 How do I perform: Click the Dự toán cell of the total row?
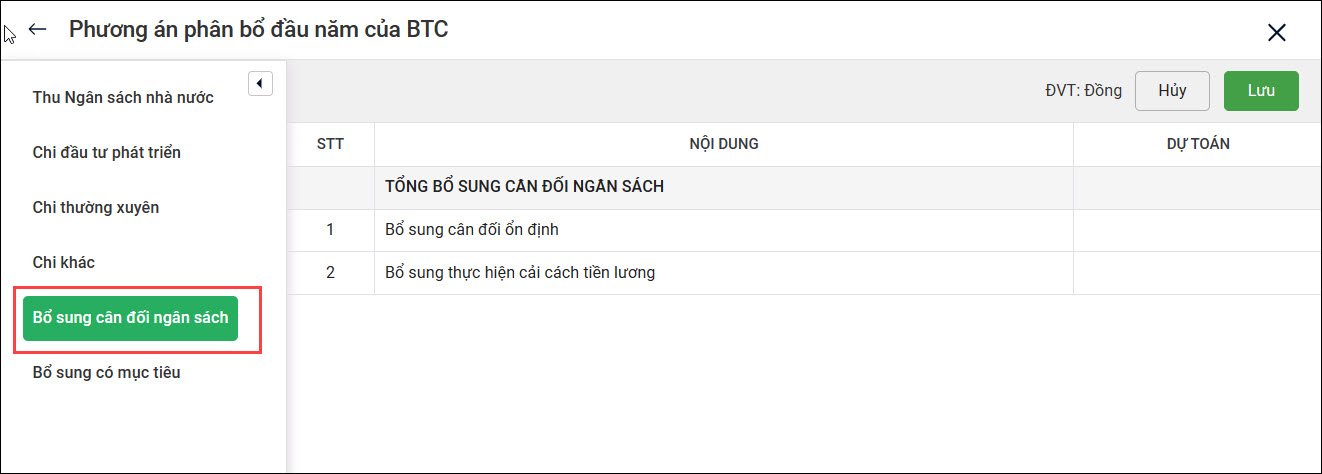[x=1197, y=187]
